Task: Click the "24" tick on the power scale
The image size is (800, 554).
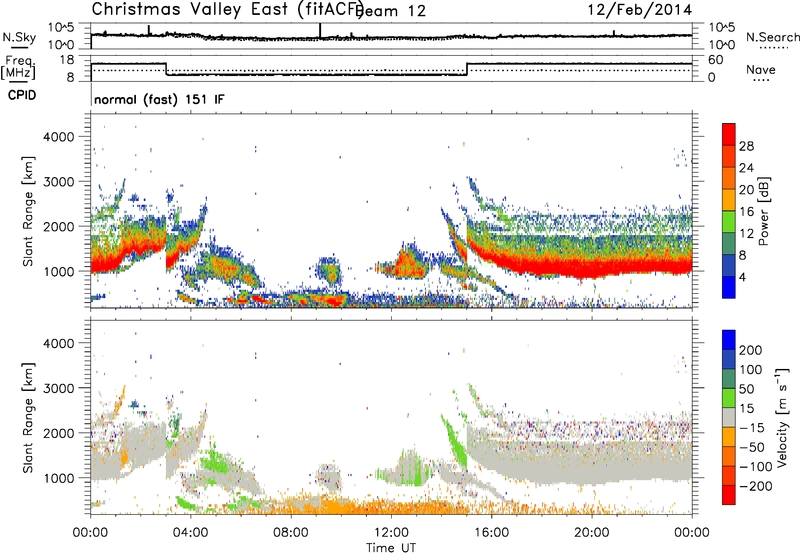Action: coord(746,168)
